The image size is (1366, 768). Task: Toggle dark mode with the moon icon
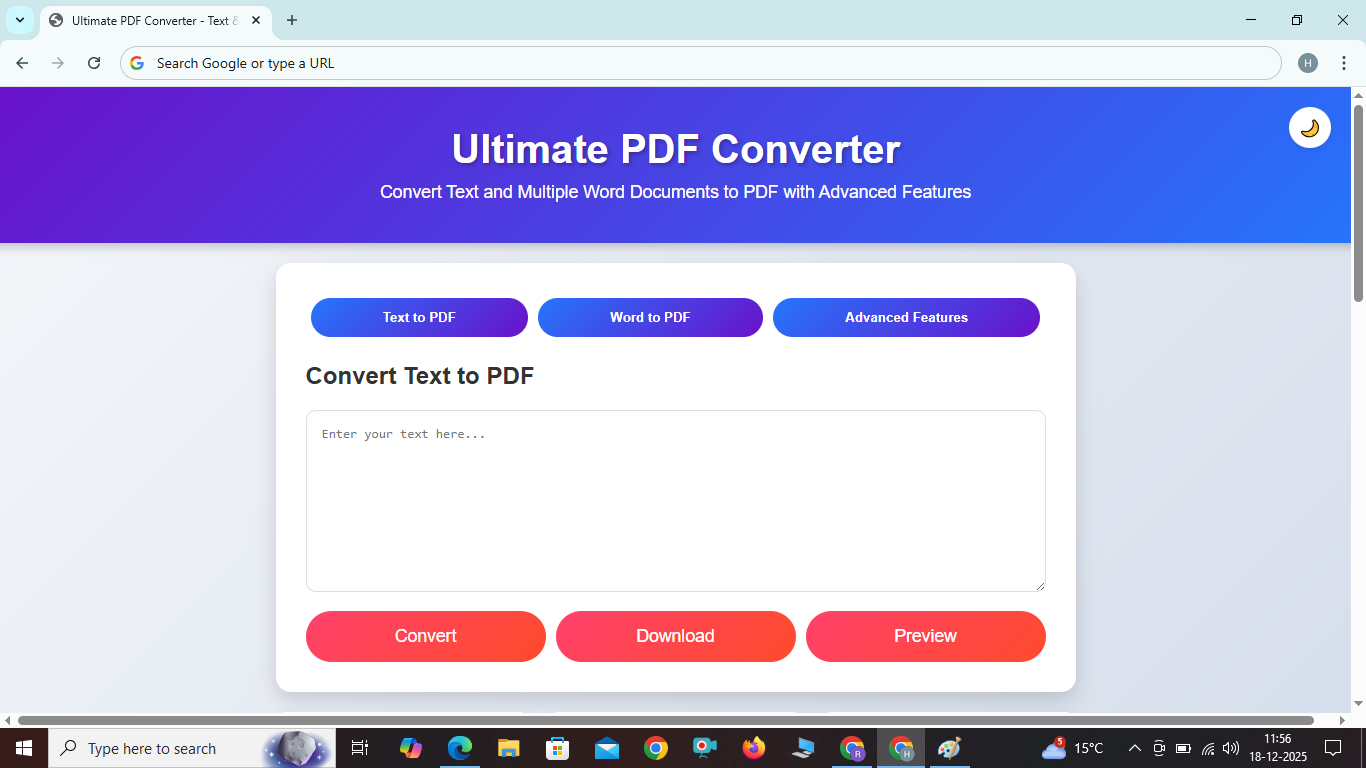1309,127
